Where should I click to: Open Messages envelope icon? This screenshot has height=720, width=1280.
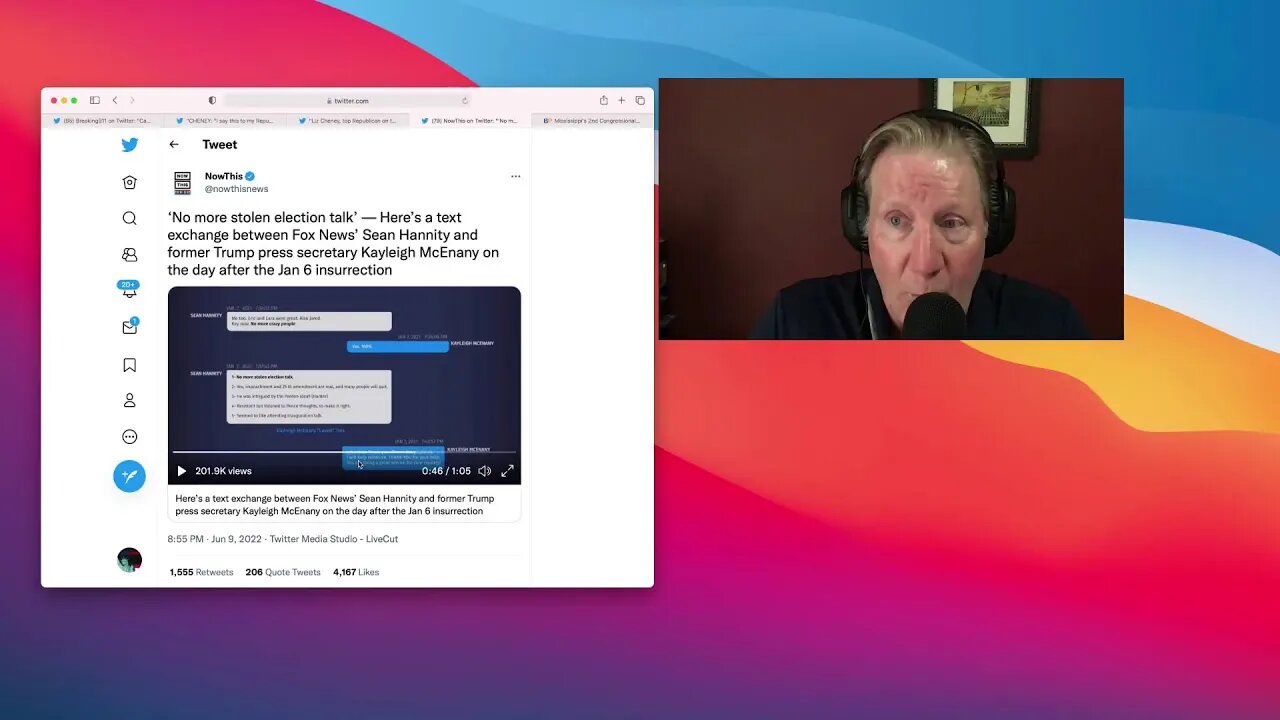pos(129,327)
